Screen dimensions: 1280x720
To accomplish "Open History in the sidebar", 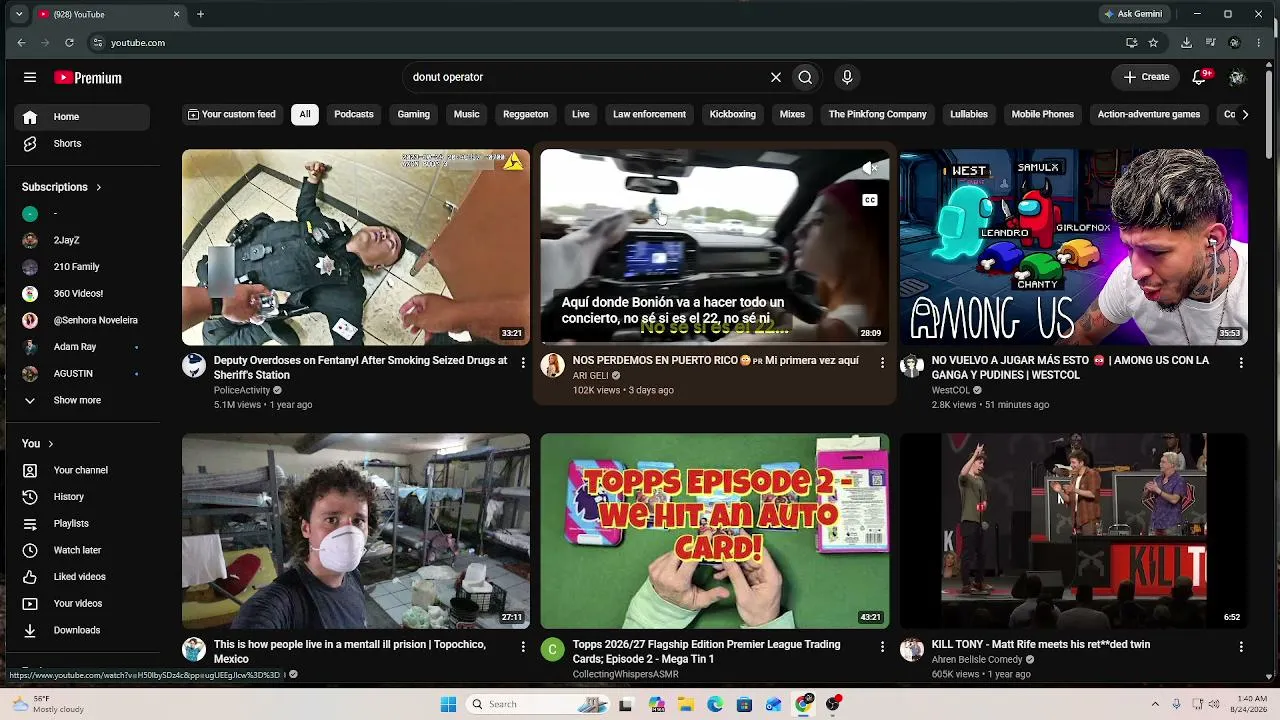I will [82, 497].
